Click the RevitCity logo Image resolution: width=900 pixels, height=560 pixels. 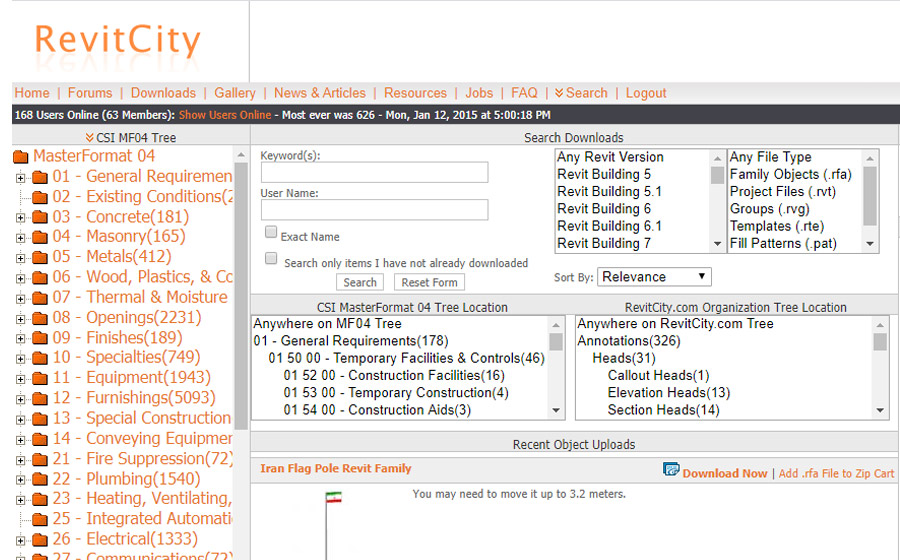(117, 41)
